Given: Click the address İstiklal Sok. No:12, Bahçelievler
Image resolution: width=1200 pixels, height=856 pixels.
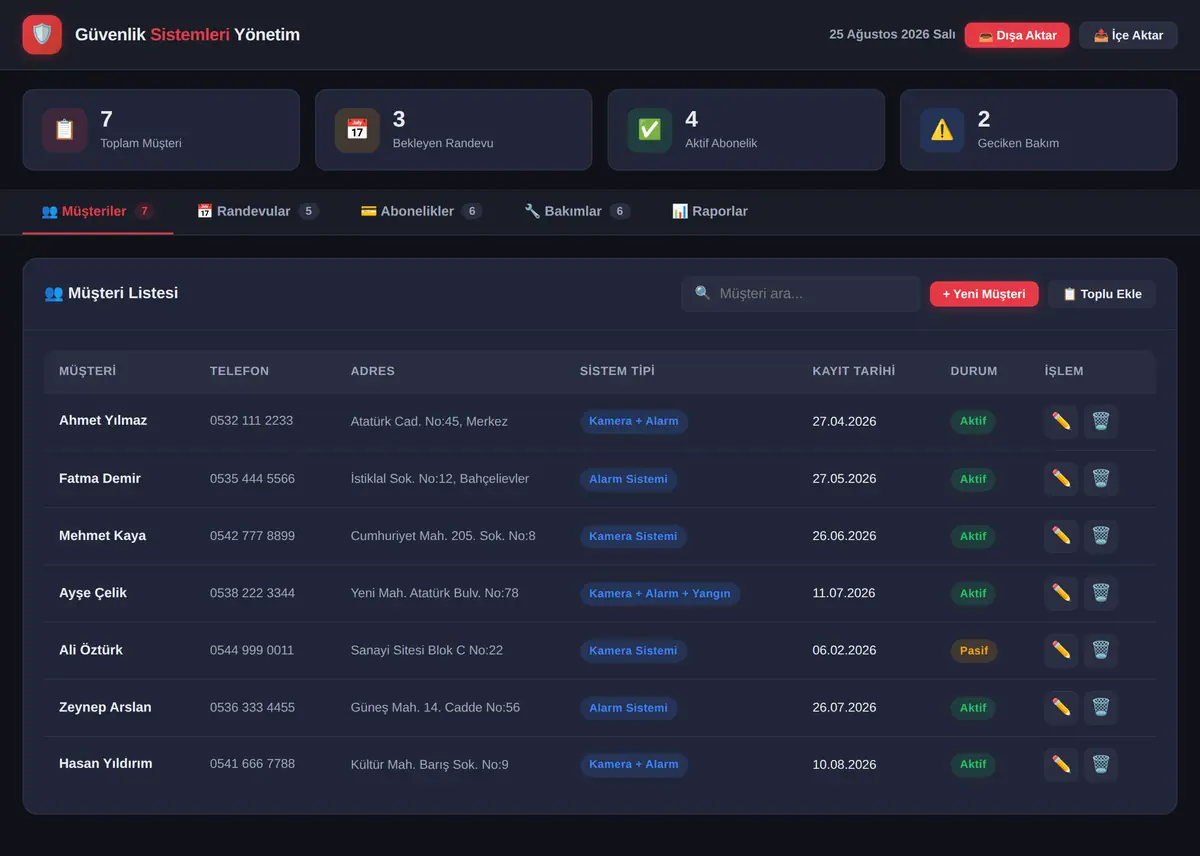Looking at the screenshot, I should 440,479.
